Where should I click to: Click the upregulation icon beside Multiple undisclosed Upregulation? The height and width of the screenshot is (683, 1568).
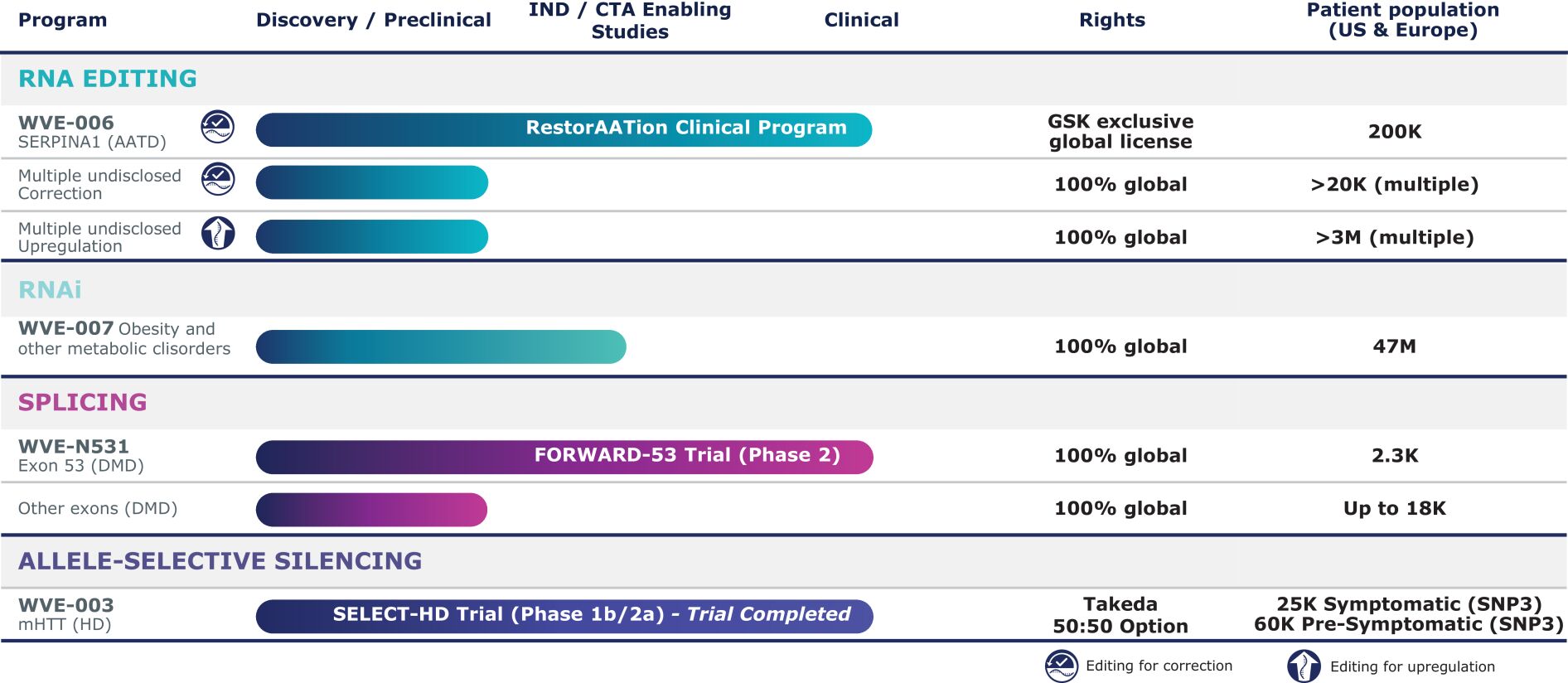point(218,234)
